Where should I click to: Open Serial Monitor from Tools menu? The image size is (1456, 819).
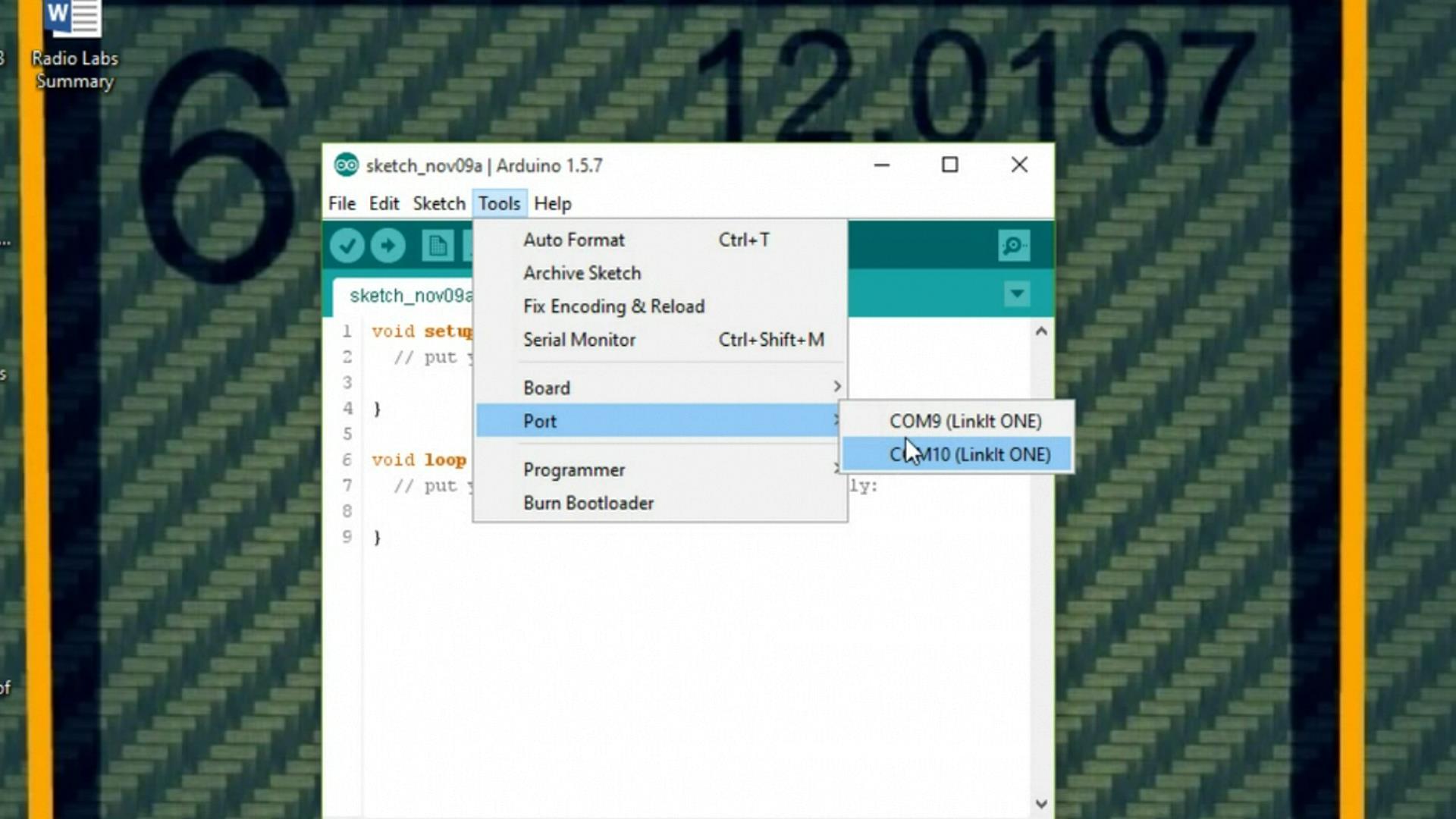(x=660, y=340)
